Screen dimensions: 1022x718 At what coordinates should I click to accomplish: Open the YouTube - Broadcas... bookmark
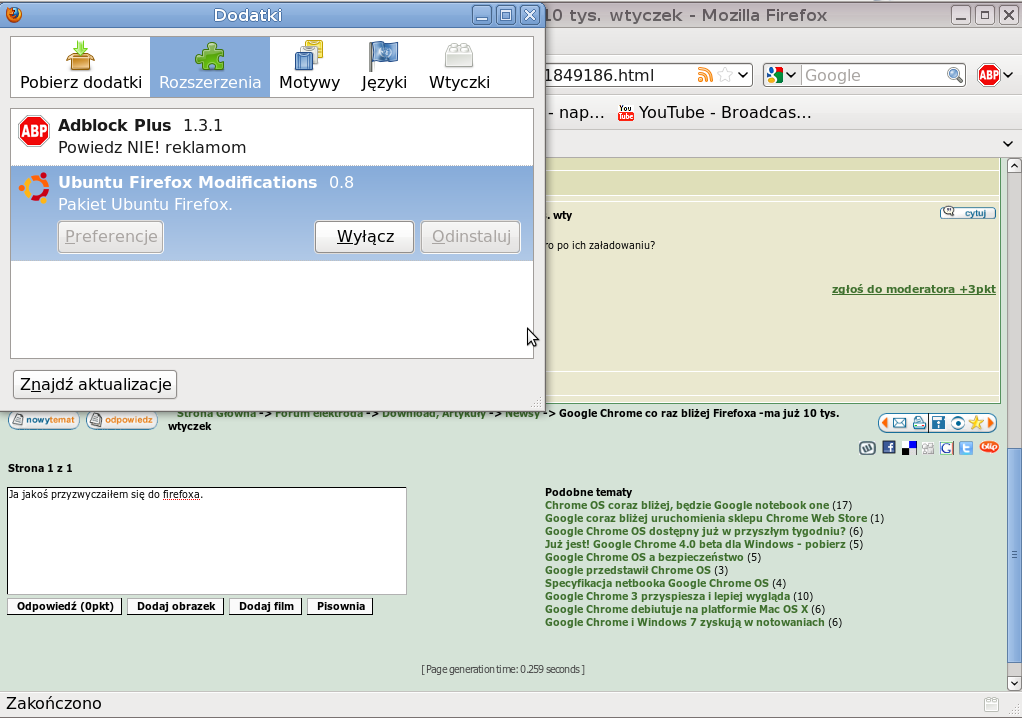(x=714, y=112)
